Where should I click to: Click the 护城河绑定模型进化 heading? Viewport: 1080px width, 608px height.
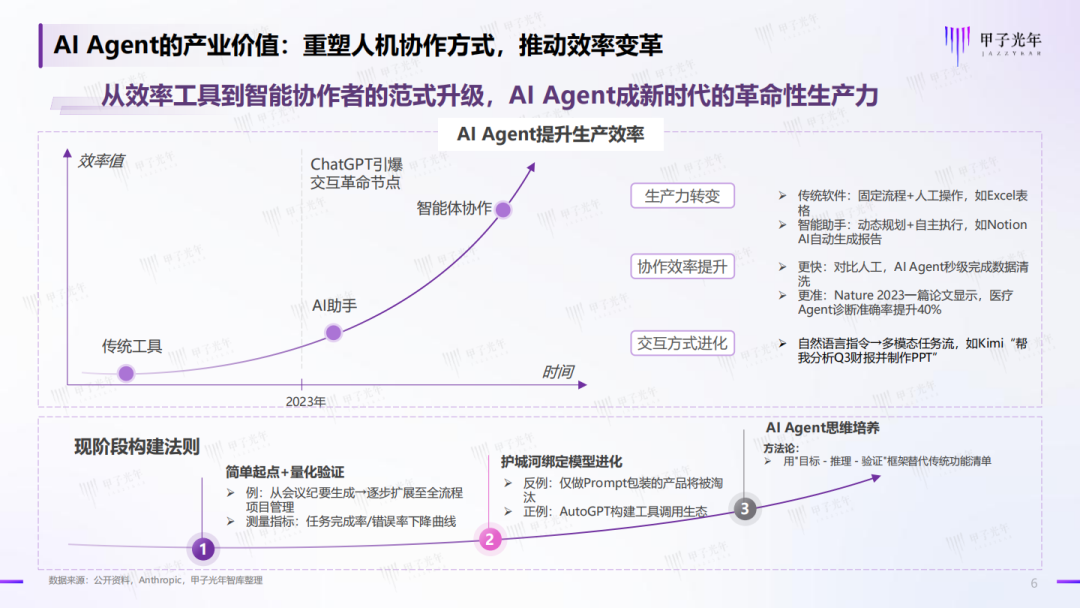pyautogui.click(x=561, y=461)
